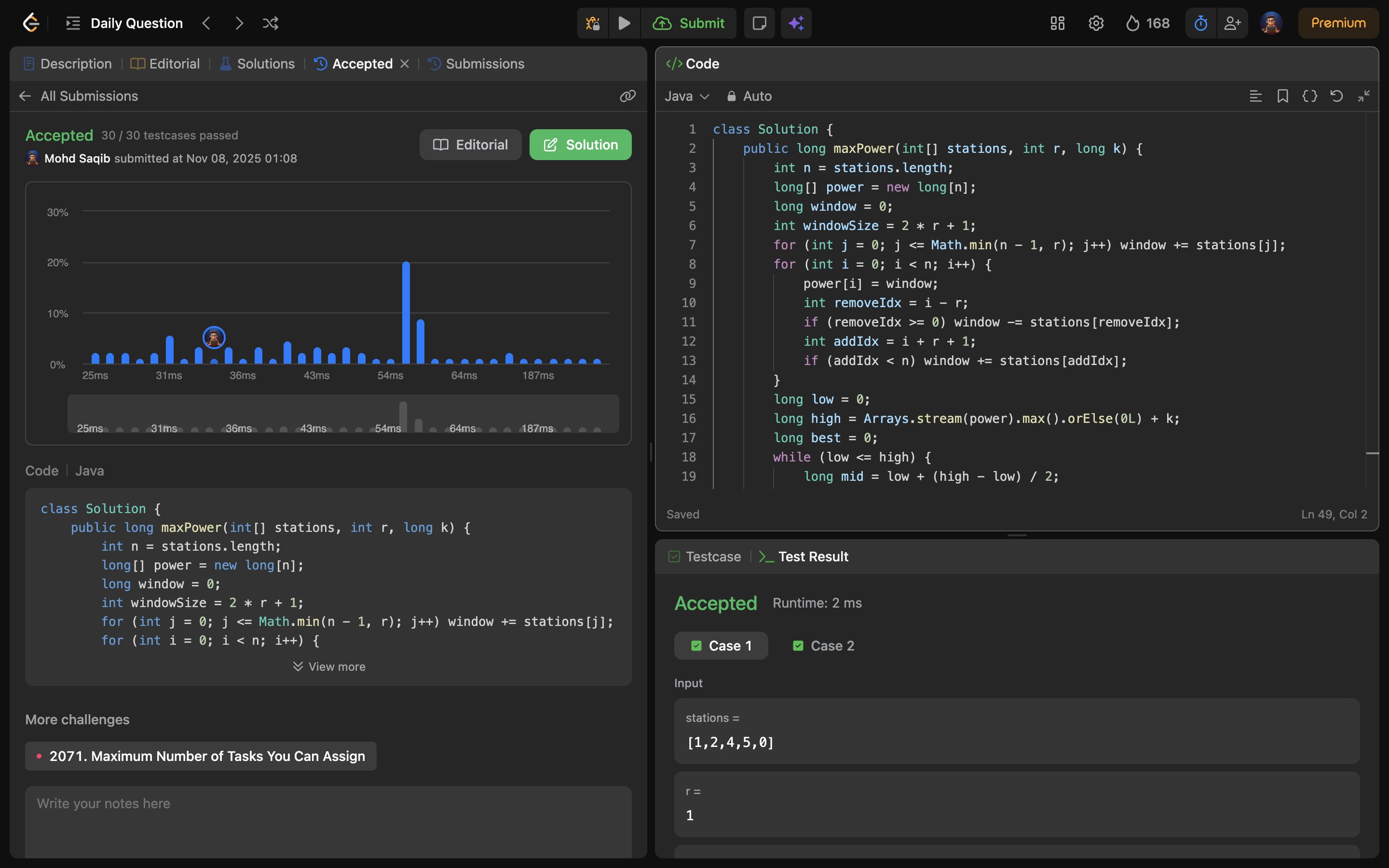The image size is (1389, 868).
Task: Click the AI sparkle assistant icon
Action: (795, 23)
